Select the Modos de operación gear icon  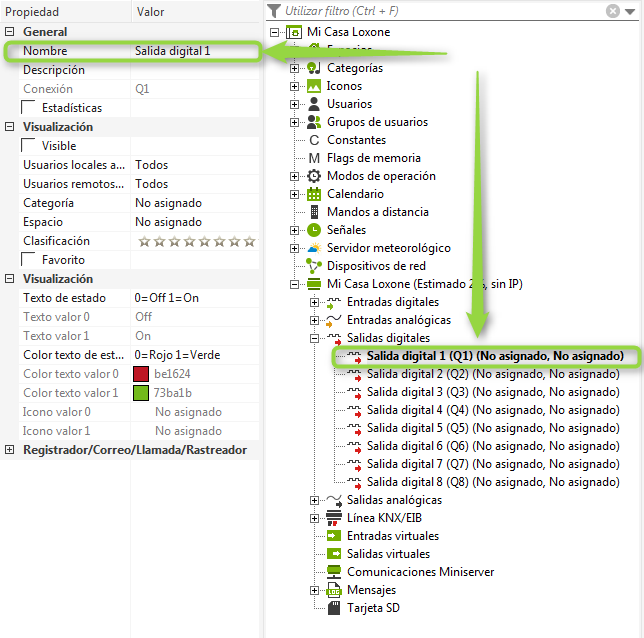[x=314, y=176]
